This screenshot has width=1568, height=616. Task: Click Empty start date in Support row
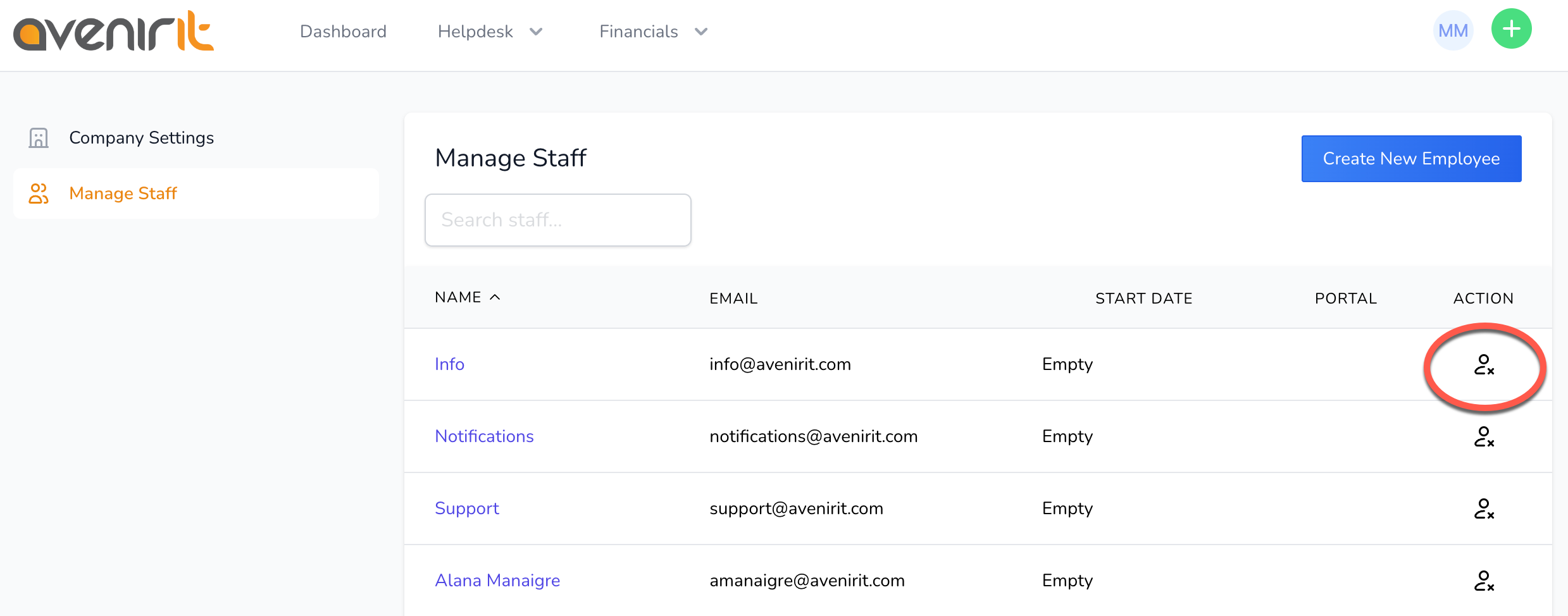[1067, 508]
